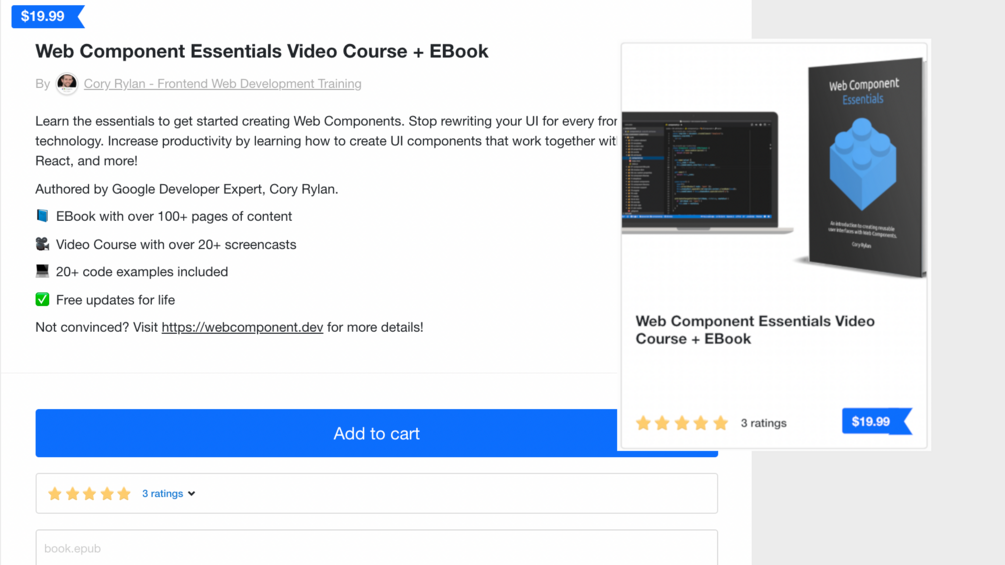This screenshot has height=565, width=1005.
Task: Click the product card title text
Action: pos(755,330)
